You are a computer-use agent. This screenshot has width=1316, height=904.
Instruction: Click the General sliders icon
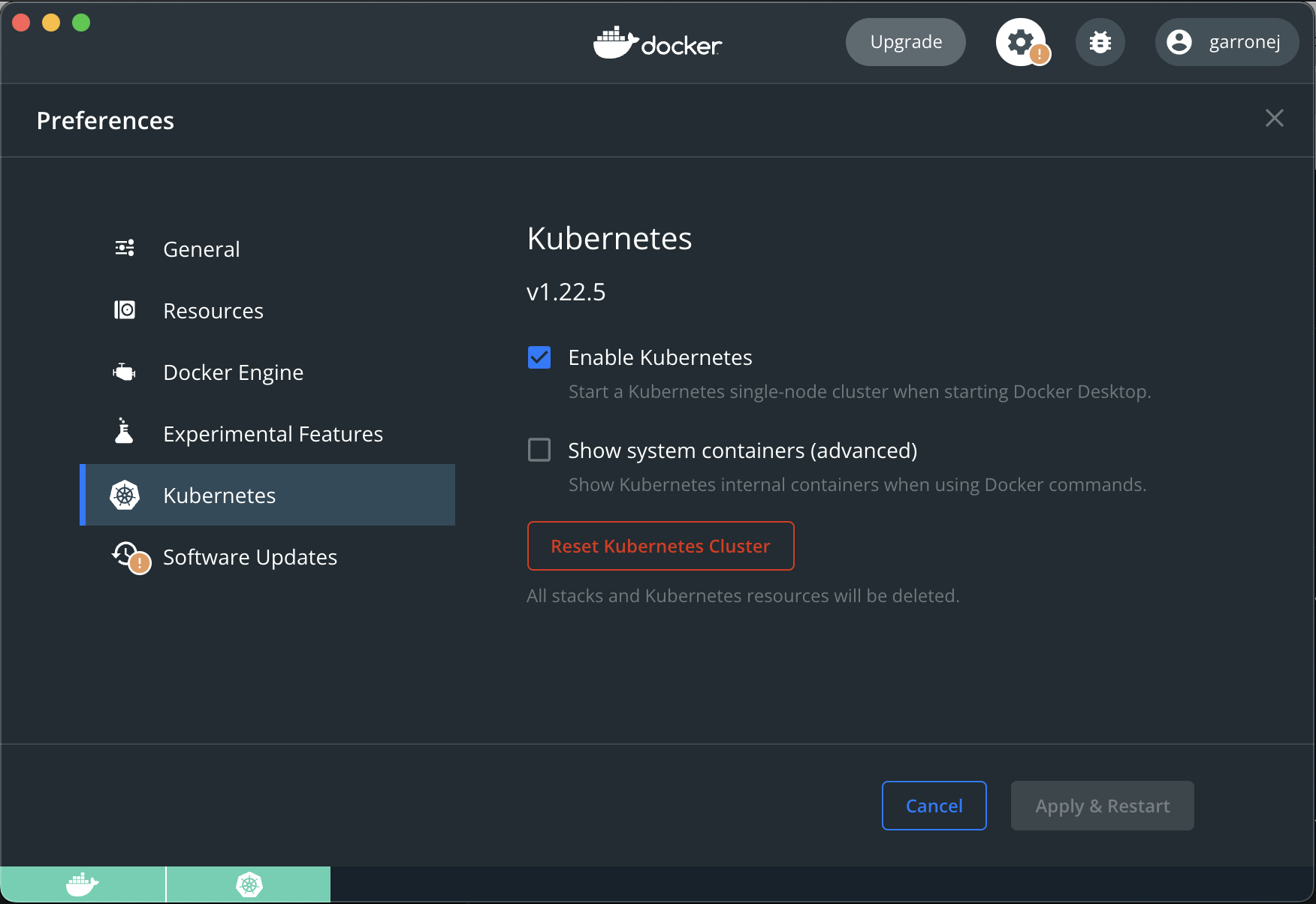125,249
